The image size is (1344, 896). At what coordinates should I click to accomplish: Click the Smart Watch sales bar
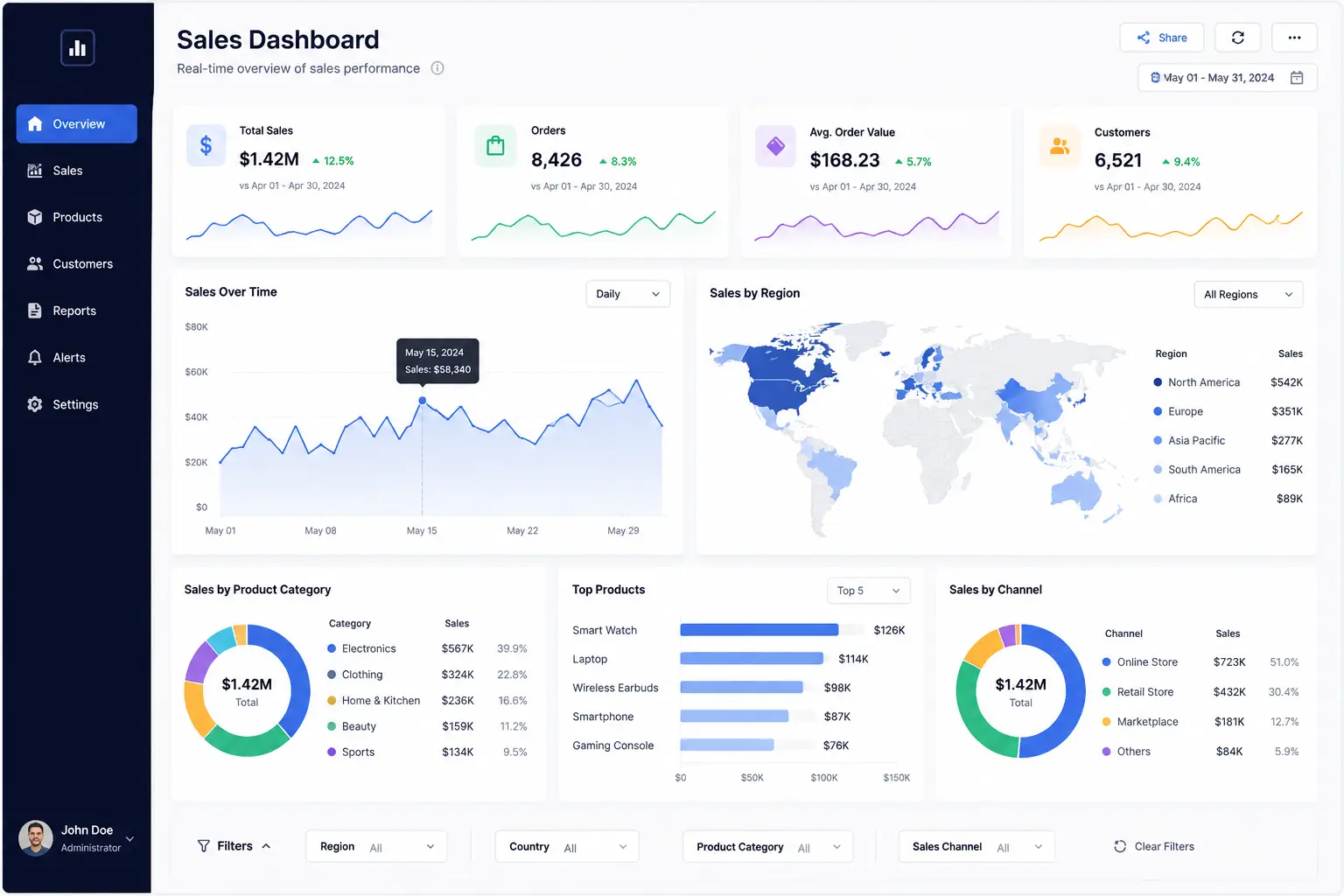pos(759,630)
